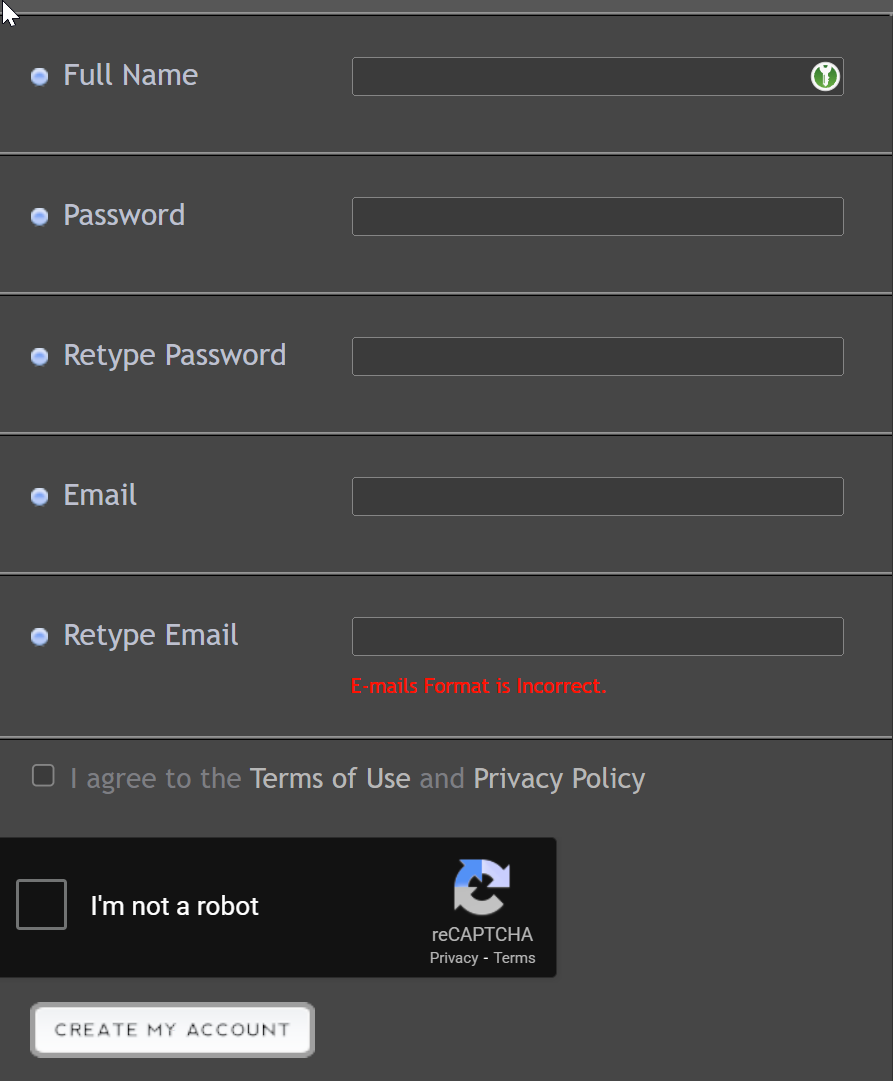Focus the Retype Email field
Screen dimensions: 893x1081
click(x=597, y=637)
